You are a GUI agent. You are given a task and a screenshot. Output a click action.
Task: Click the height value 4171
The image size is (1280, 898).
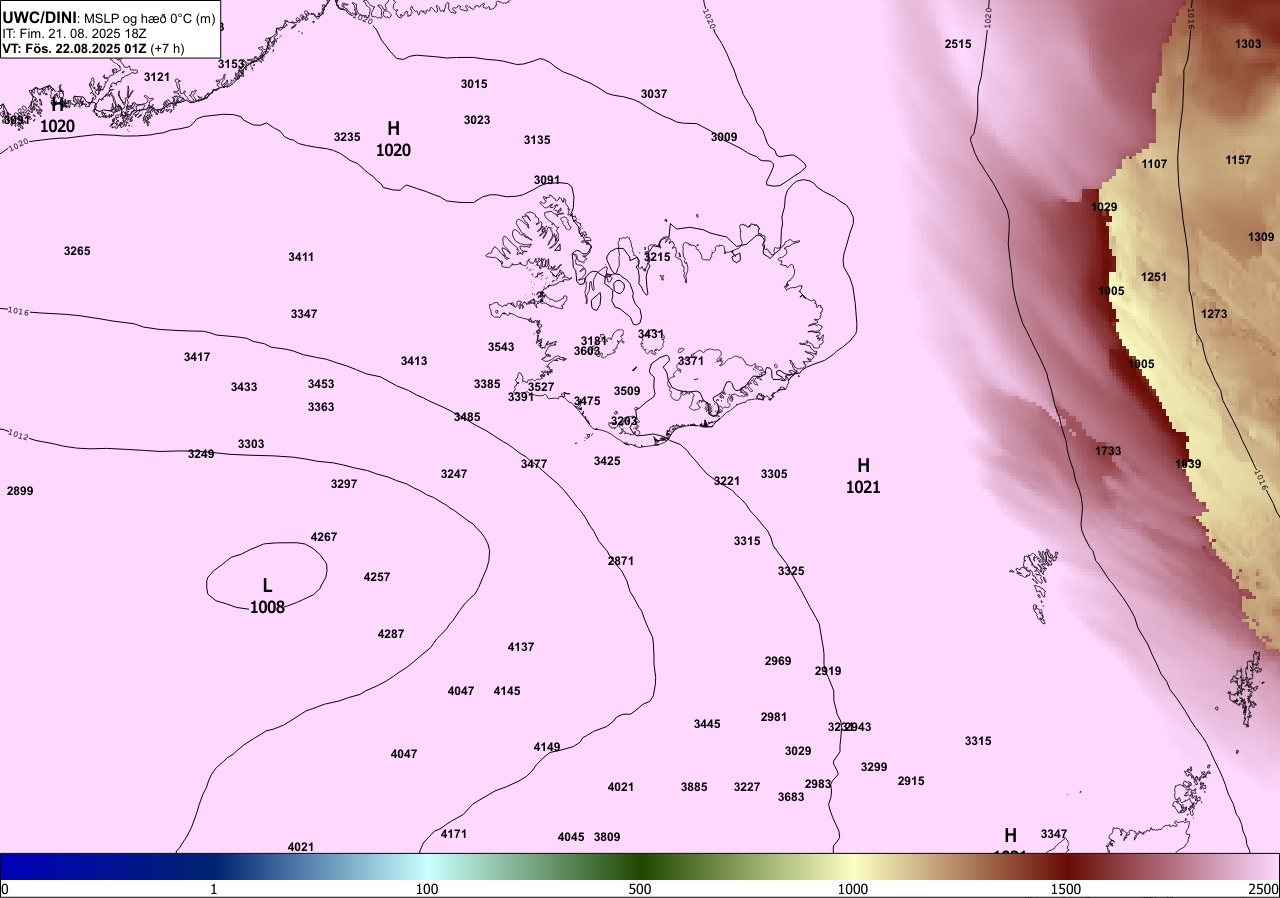tap(454, 834)
